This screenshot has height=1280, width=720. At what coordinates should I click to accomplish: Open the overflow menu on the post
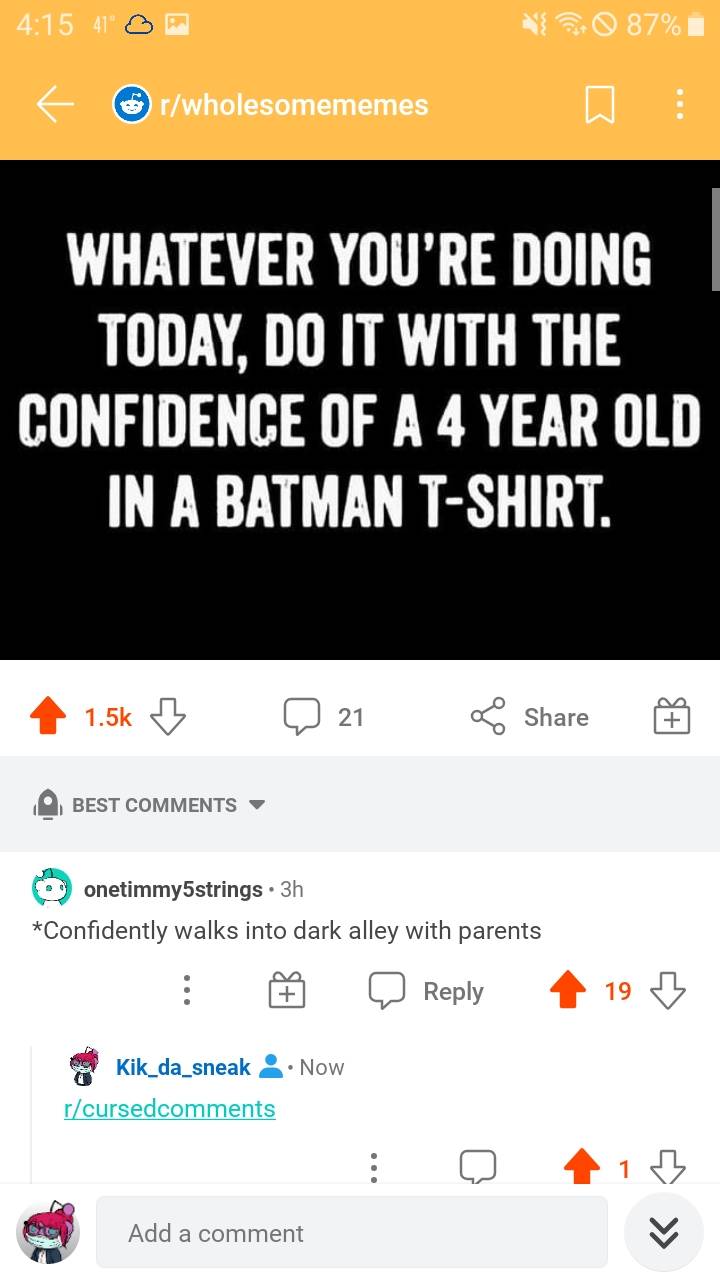point(679,104)
